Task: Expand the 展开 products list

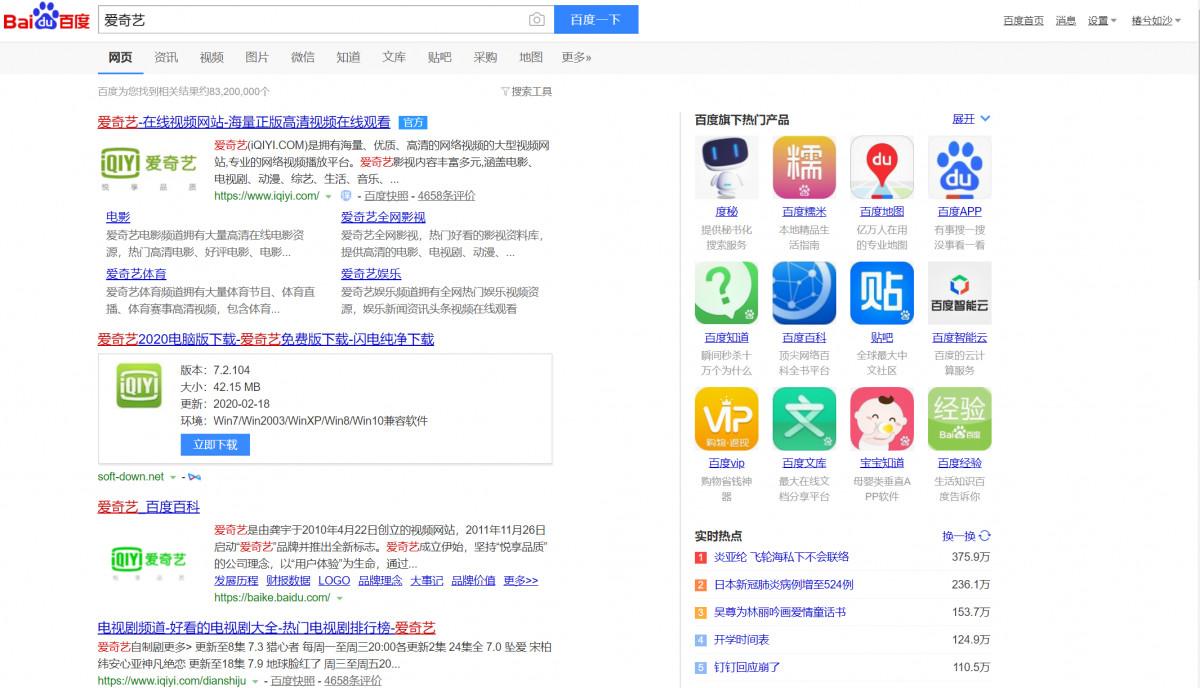Action: tap(971, 119)
